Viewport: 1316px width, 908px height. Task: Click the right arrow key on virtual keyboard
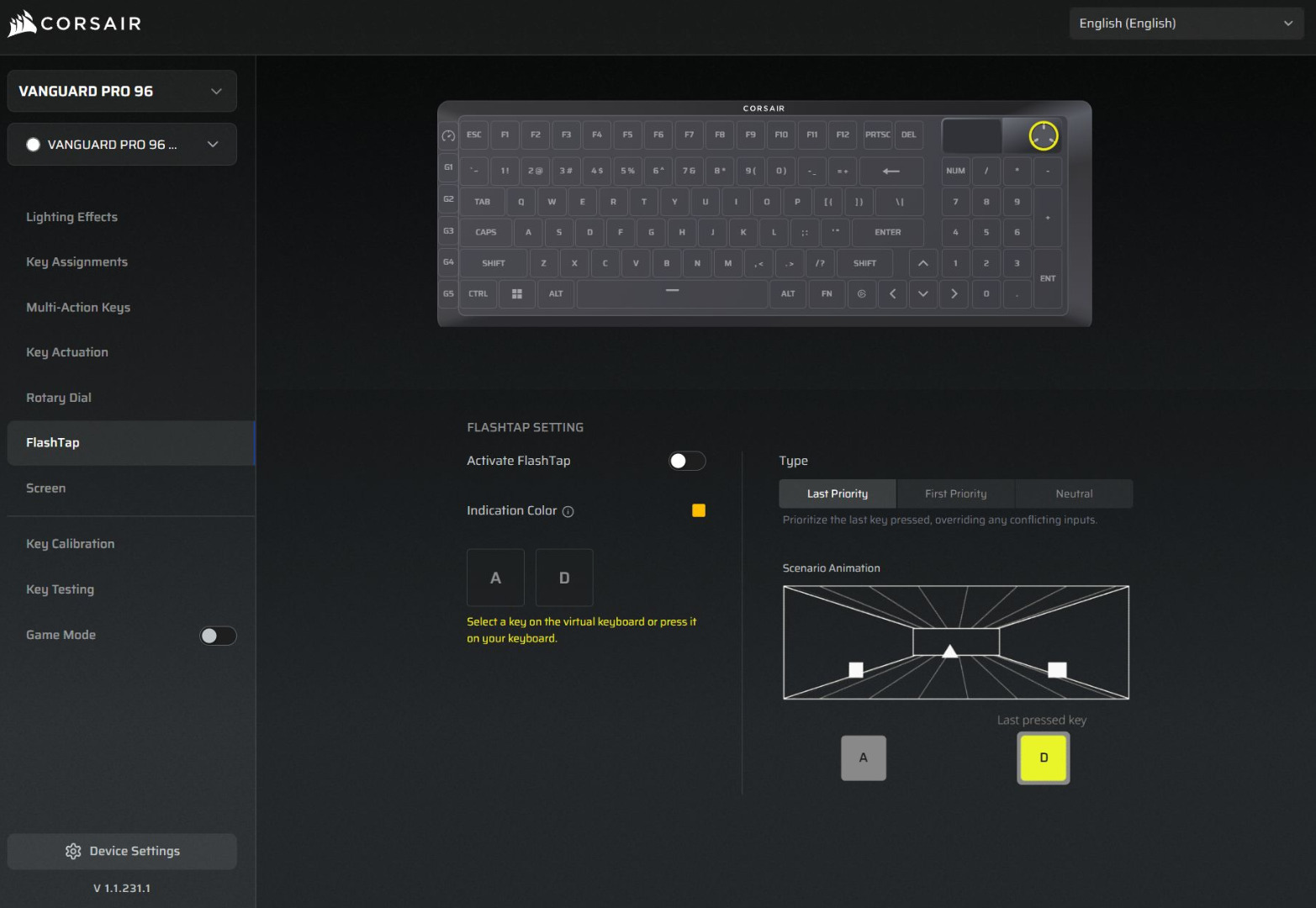(954, 294)
